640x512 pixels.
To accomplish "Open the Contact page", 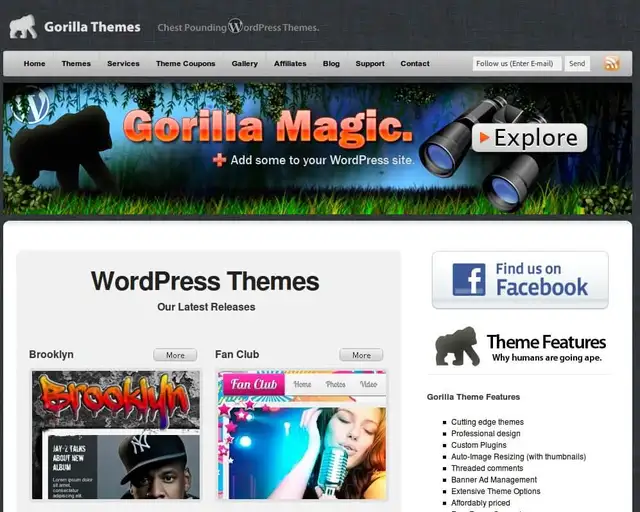I will pyautogui.click(x=415, y=64).
